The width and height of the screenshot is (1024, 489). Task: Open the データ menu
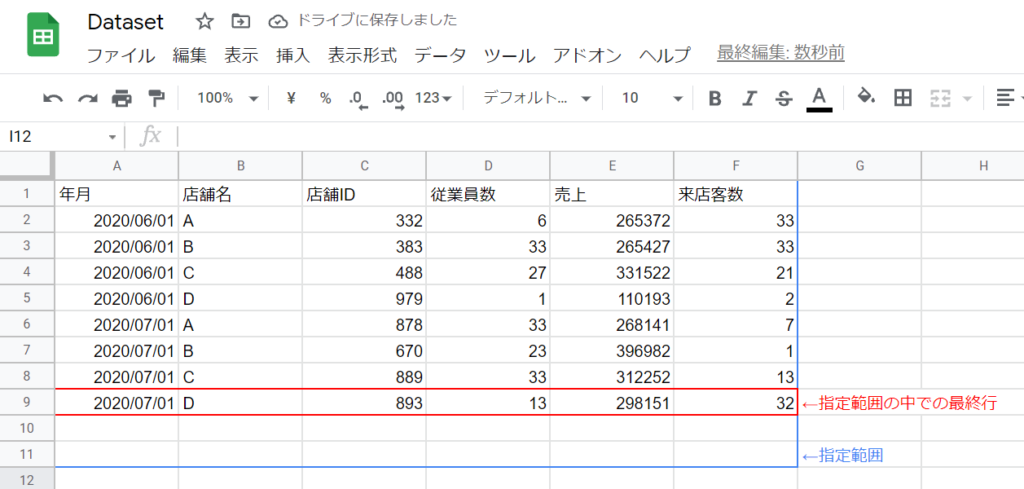[x=439, y=55]
